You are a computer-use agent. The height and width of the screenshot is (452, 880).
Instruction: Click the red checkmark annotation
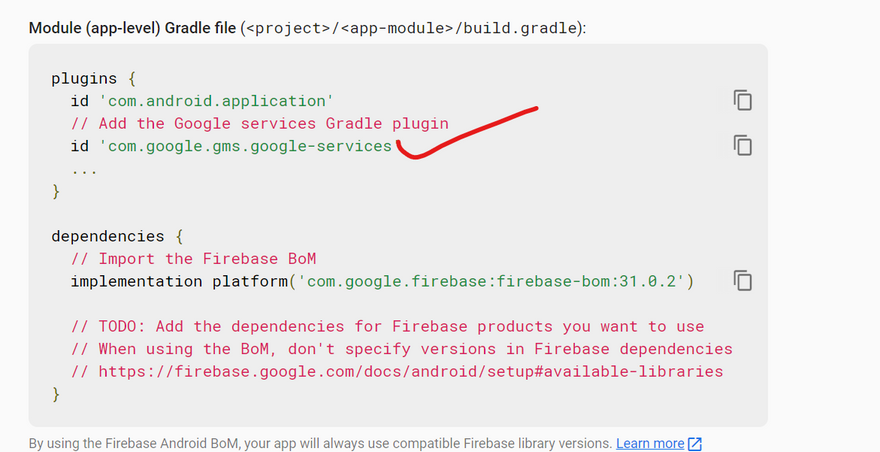467,133
